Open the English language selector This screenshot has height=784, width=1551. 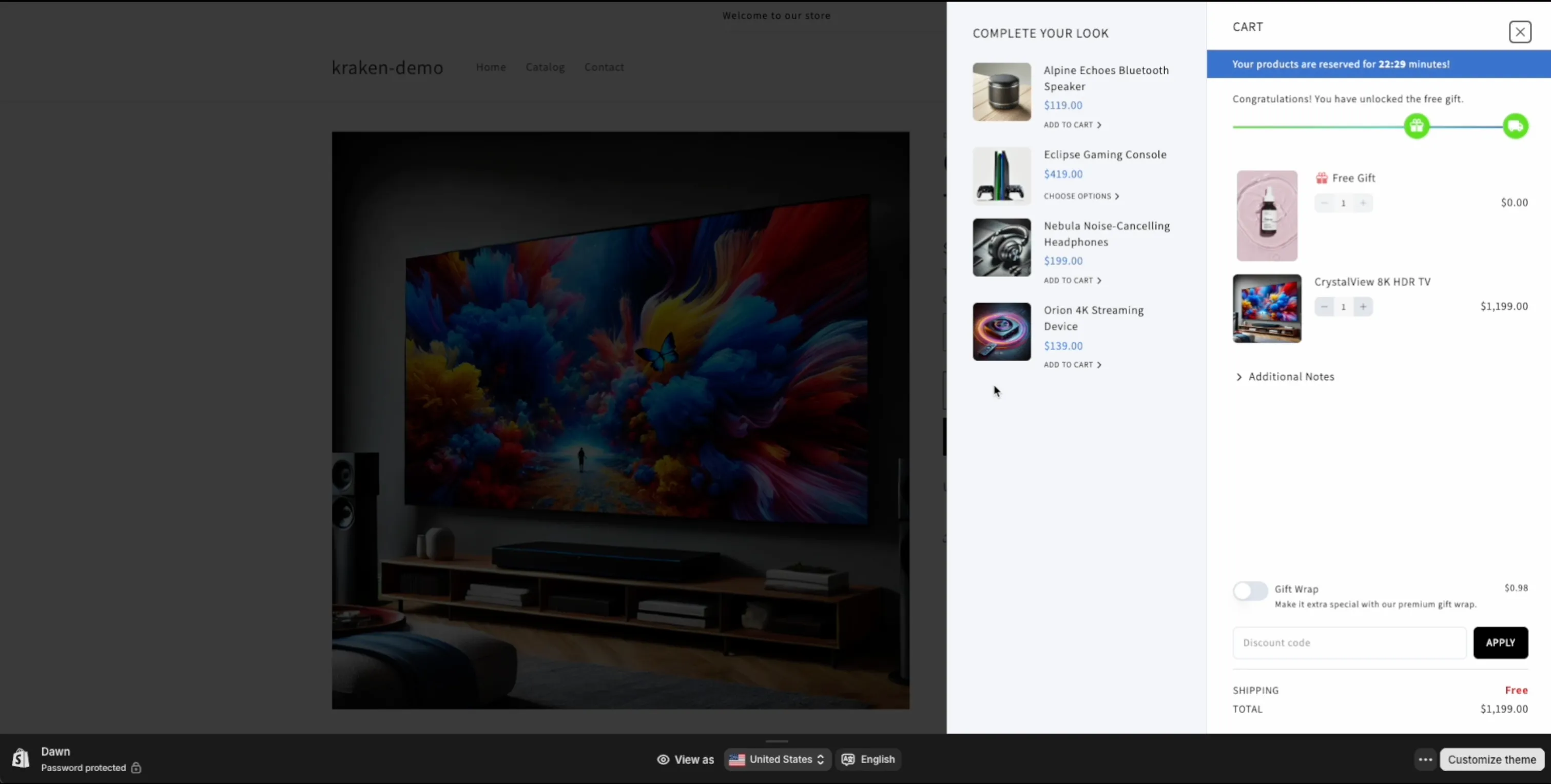click(x=867, y=759)
